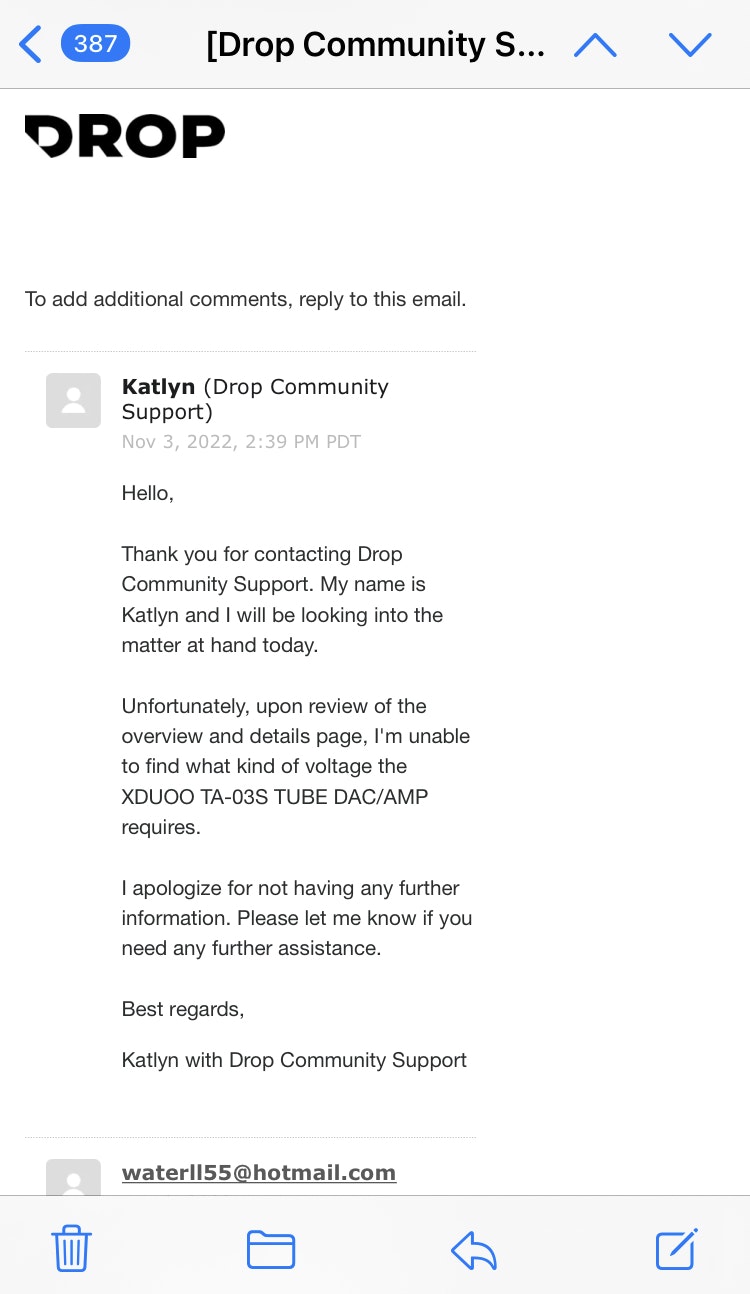Screen dimensions: 750x1294
Task: Tap the 'Katlyn with Drop Community Support' signature
Action: point(294,1060)
